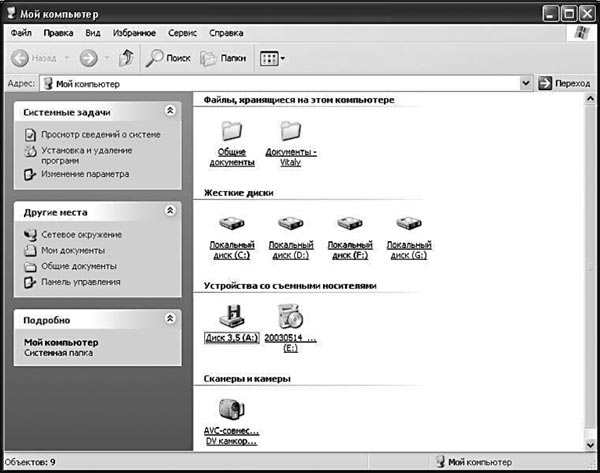Click Сетевое окружение icon in sidebar

pyautogui.click(x=30, y=235)
